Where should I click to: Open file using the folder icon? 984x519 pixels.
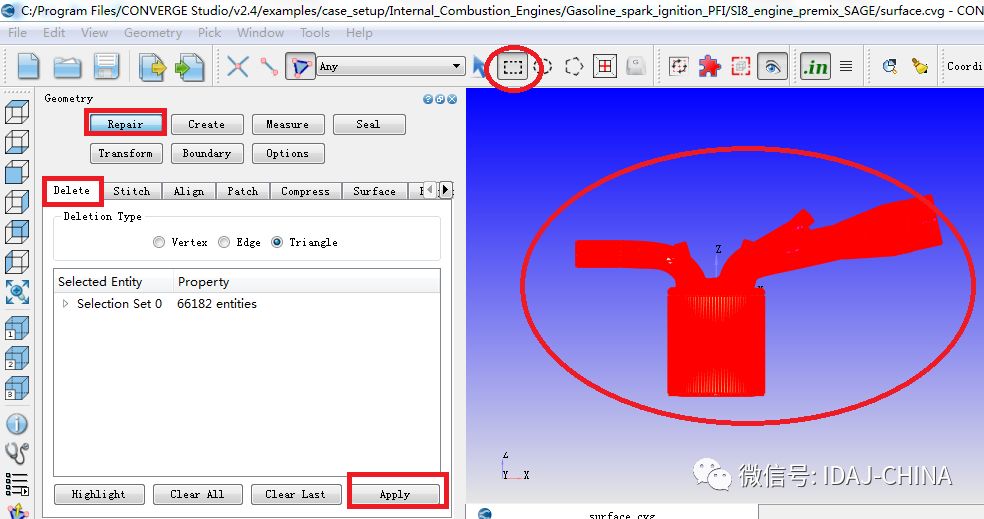(x=67, y=67)
